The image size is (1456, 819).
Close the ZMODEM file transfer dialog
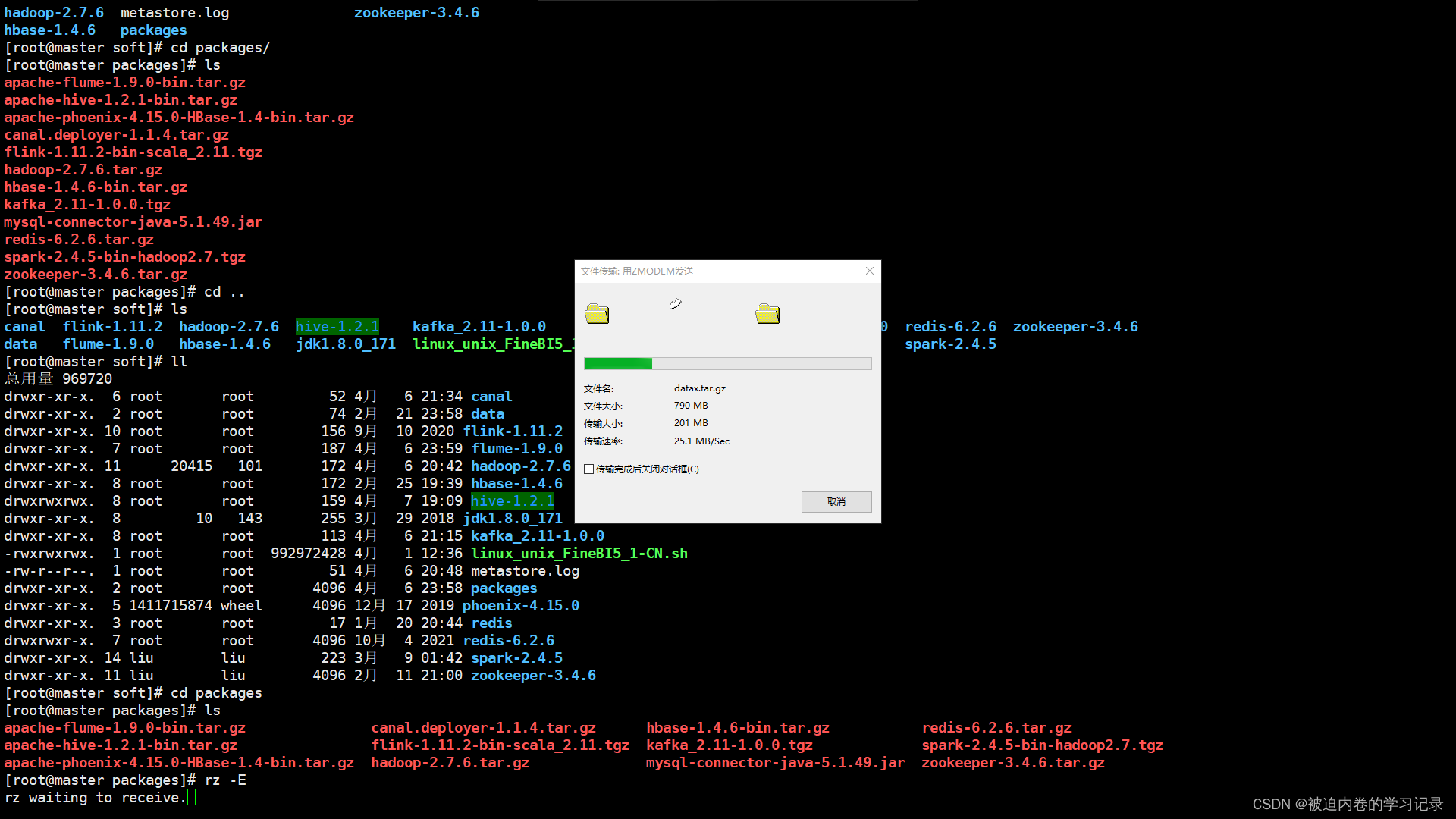click(869, 271)
